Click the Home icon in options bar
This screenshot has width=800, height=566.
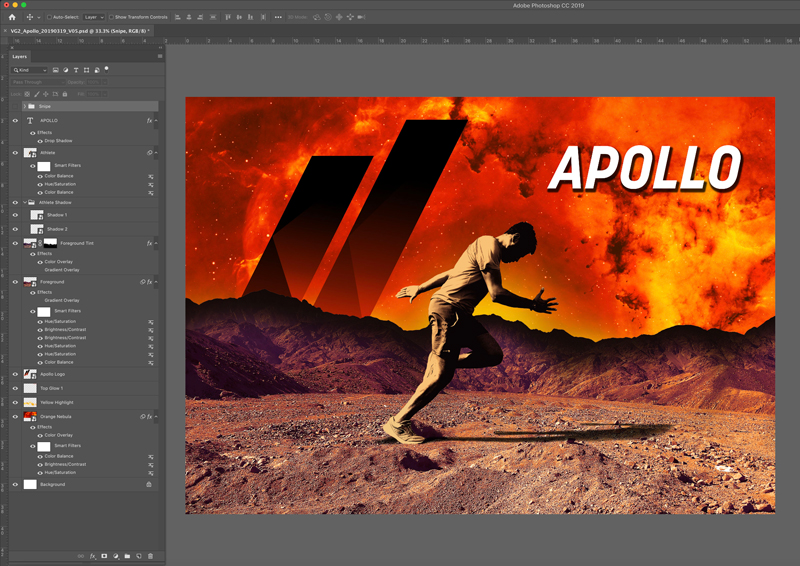[12, 17]
